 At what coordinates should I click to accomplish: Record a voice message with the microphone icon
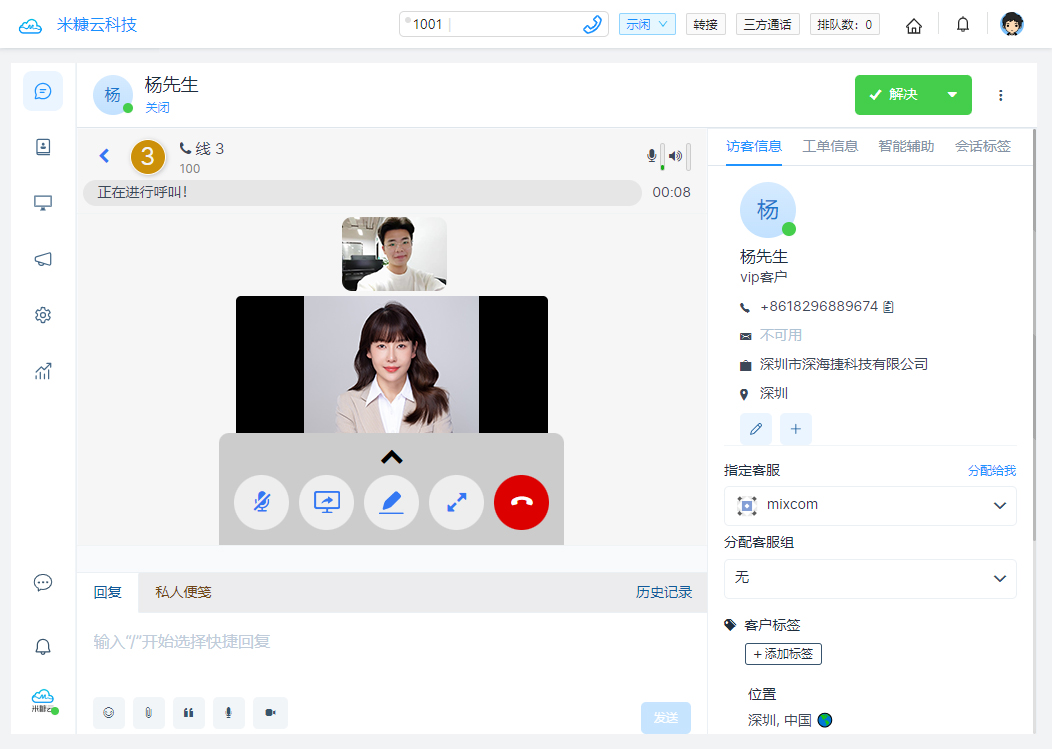point(229,713)
